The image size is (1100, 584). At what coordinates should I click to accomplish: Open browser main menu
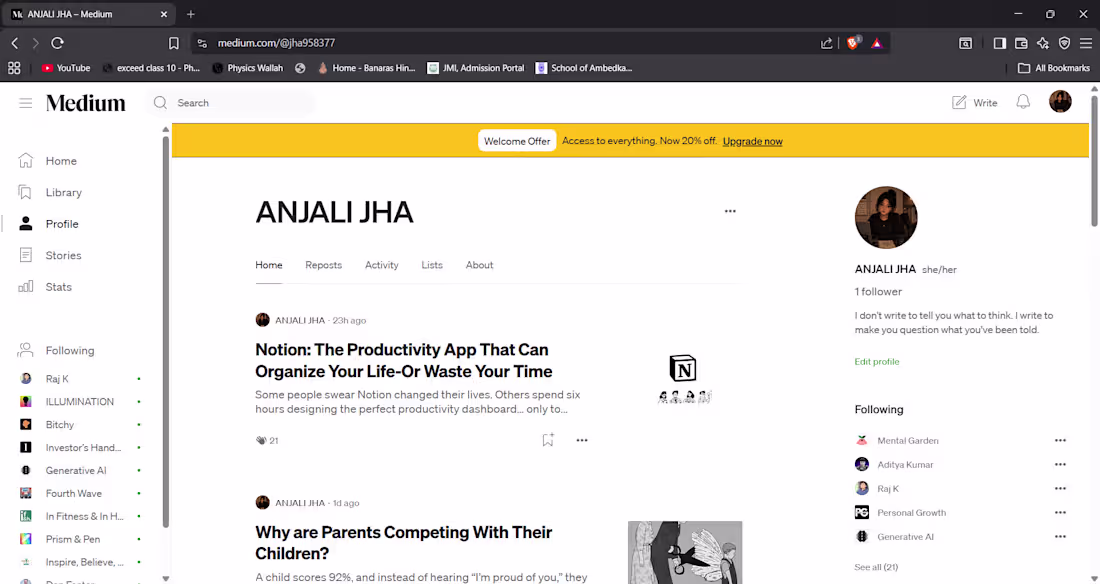click(x=1086, y=43)
